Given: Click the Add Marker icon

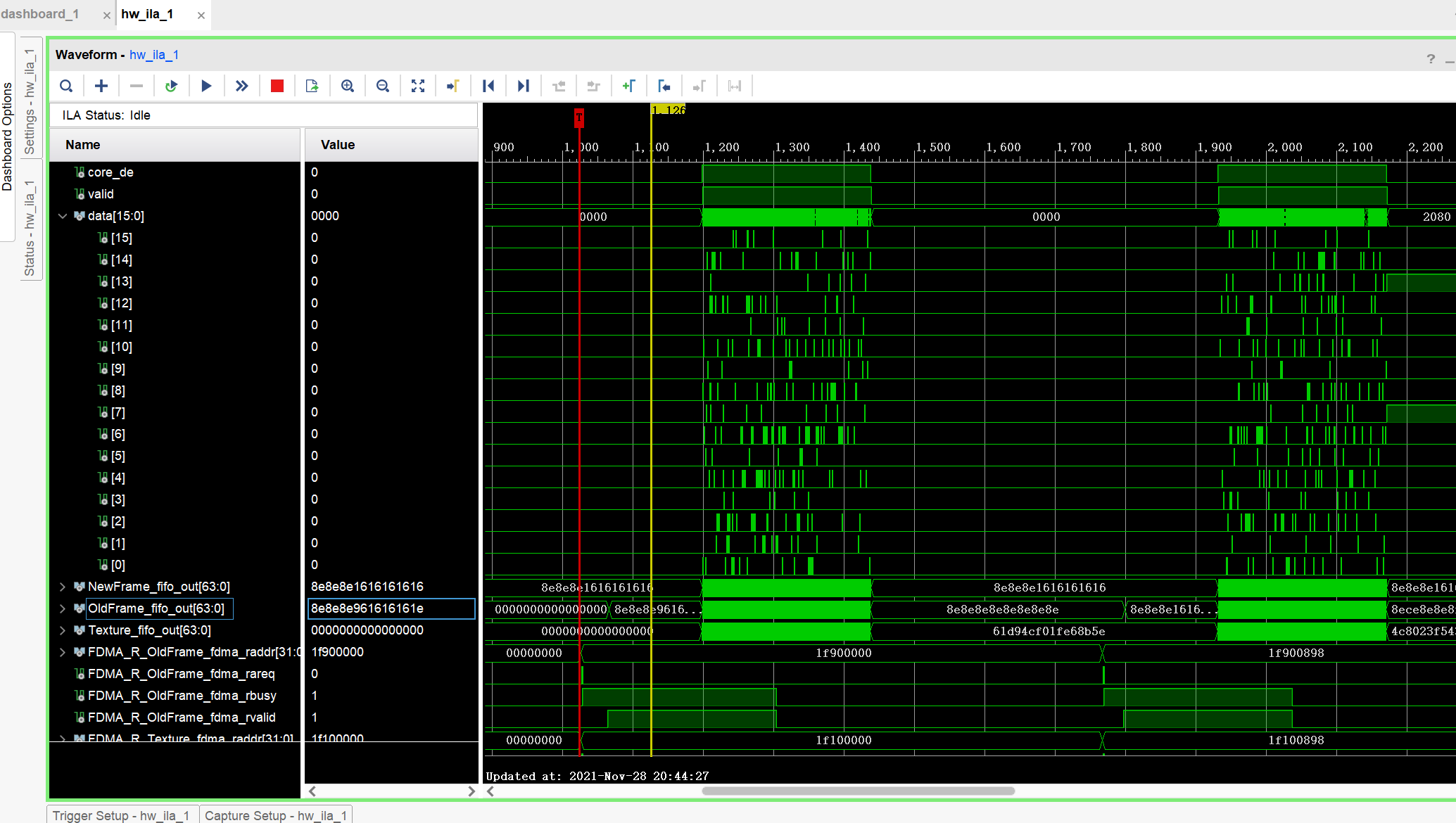Looking at the screenshot, I should pyautogui.click(x=628, y=86).
